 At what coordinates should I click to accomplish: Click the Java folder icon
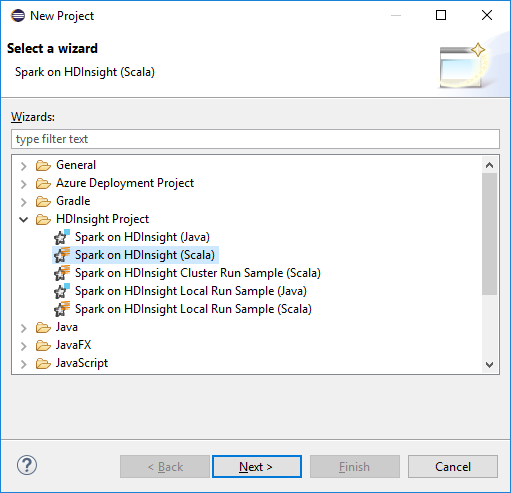pos(43,327)
